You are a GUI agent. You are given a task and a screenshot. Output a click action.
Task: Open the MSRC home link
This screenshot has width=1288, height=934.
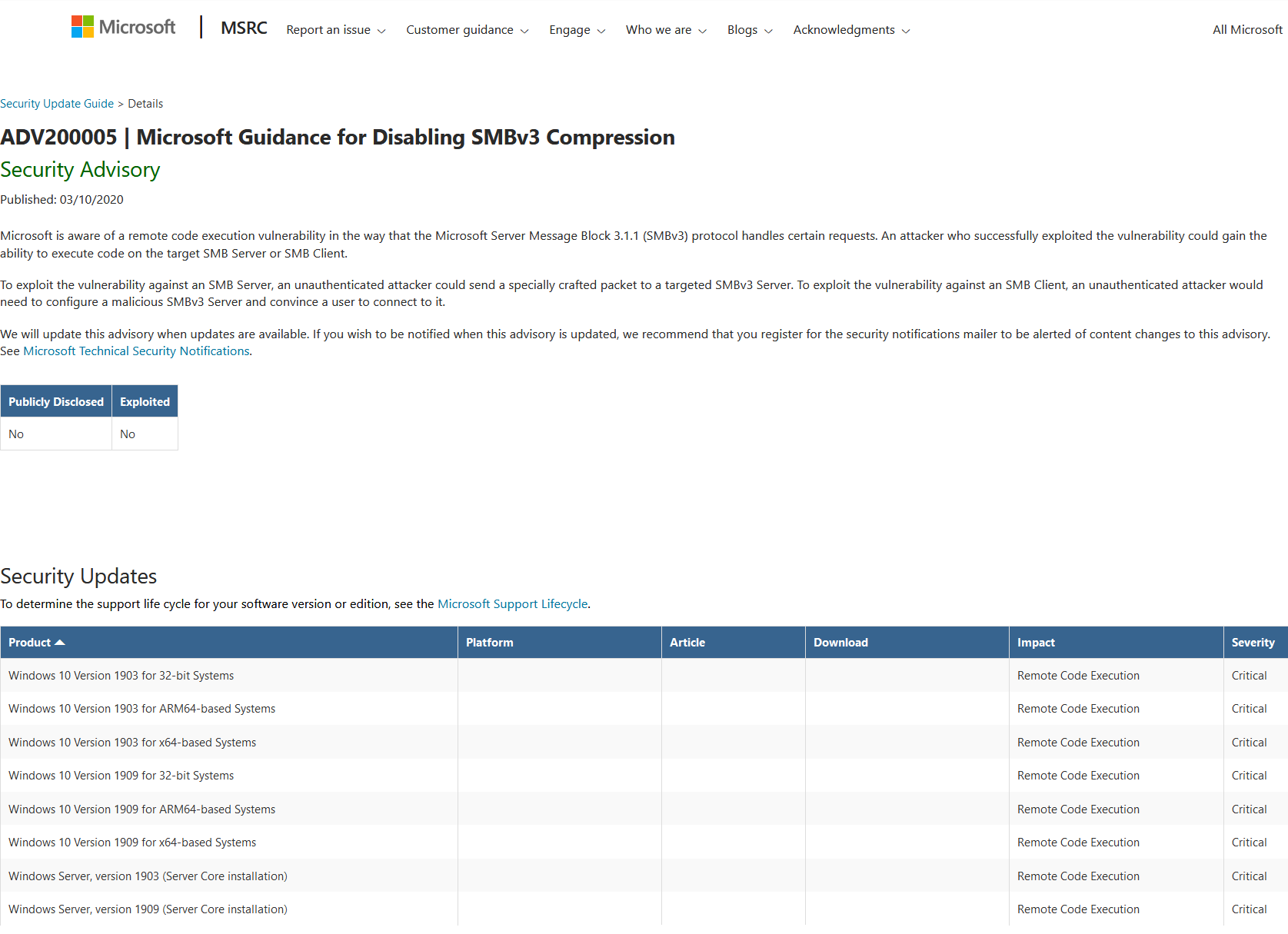(x=244, y=28)
